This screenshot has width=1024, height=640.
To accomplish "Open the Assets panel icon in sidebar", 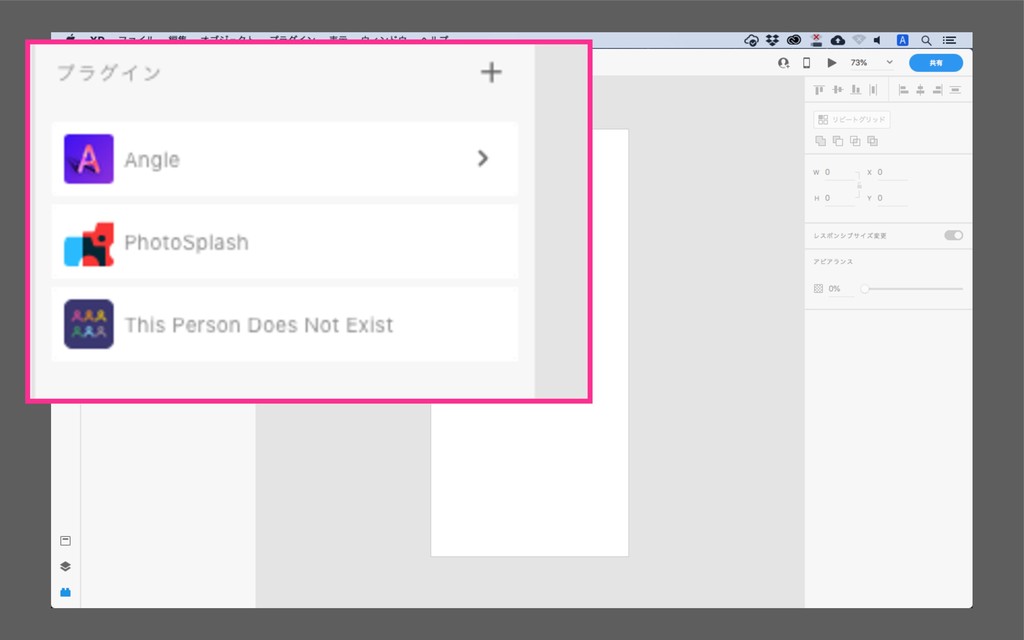I will [65, 541].
